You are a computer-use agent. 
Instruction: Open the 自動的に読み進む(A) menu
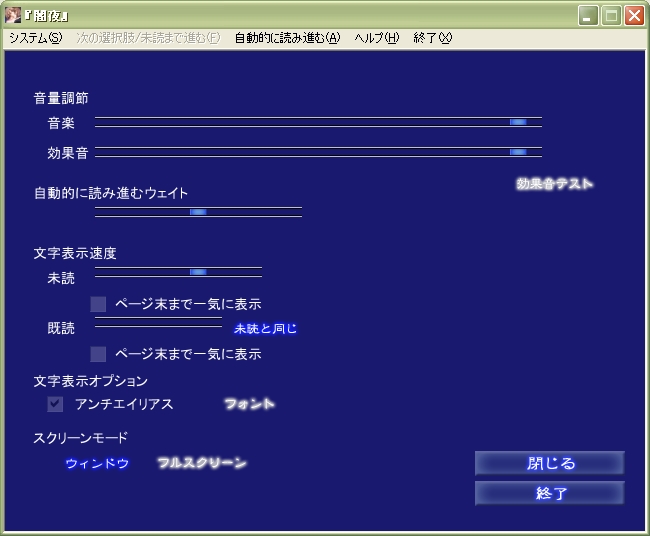pyautogui.click(x=287, y=38)
